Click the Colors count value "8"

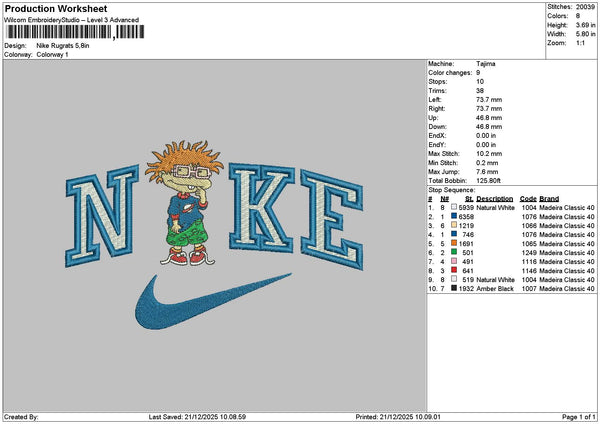(x=578, y=16)
